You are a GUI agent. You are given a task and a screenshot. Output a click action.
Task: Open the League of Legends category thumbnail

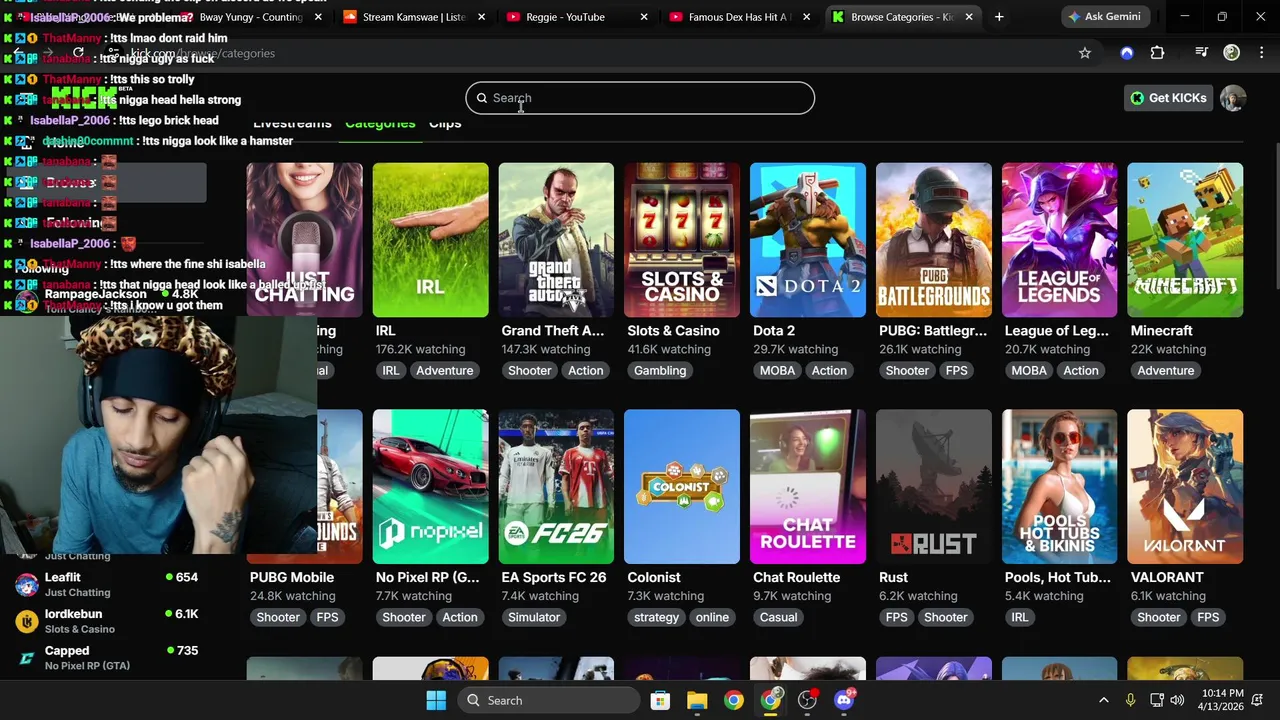(1059, 240)
